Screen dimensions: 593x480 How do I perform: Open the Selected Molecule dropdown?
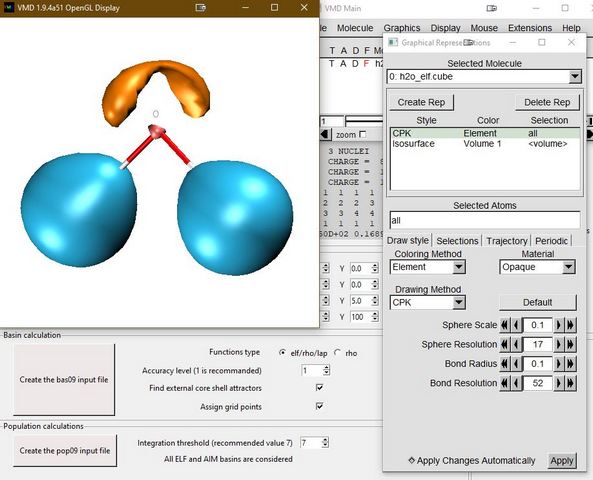click(x=575, y=77)
